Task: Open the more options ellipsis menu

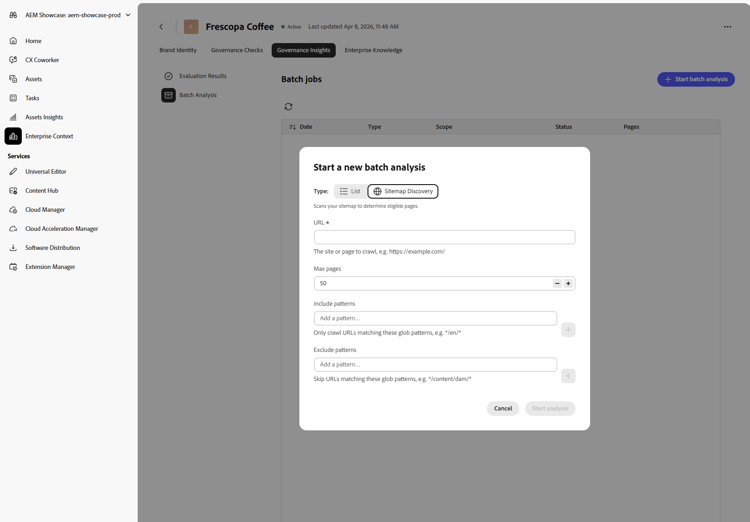Action: (x=728, y=27)
